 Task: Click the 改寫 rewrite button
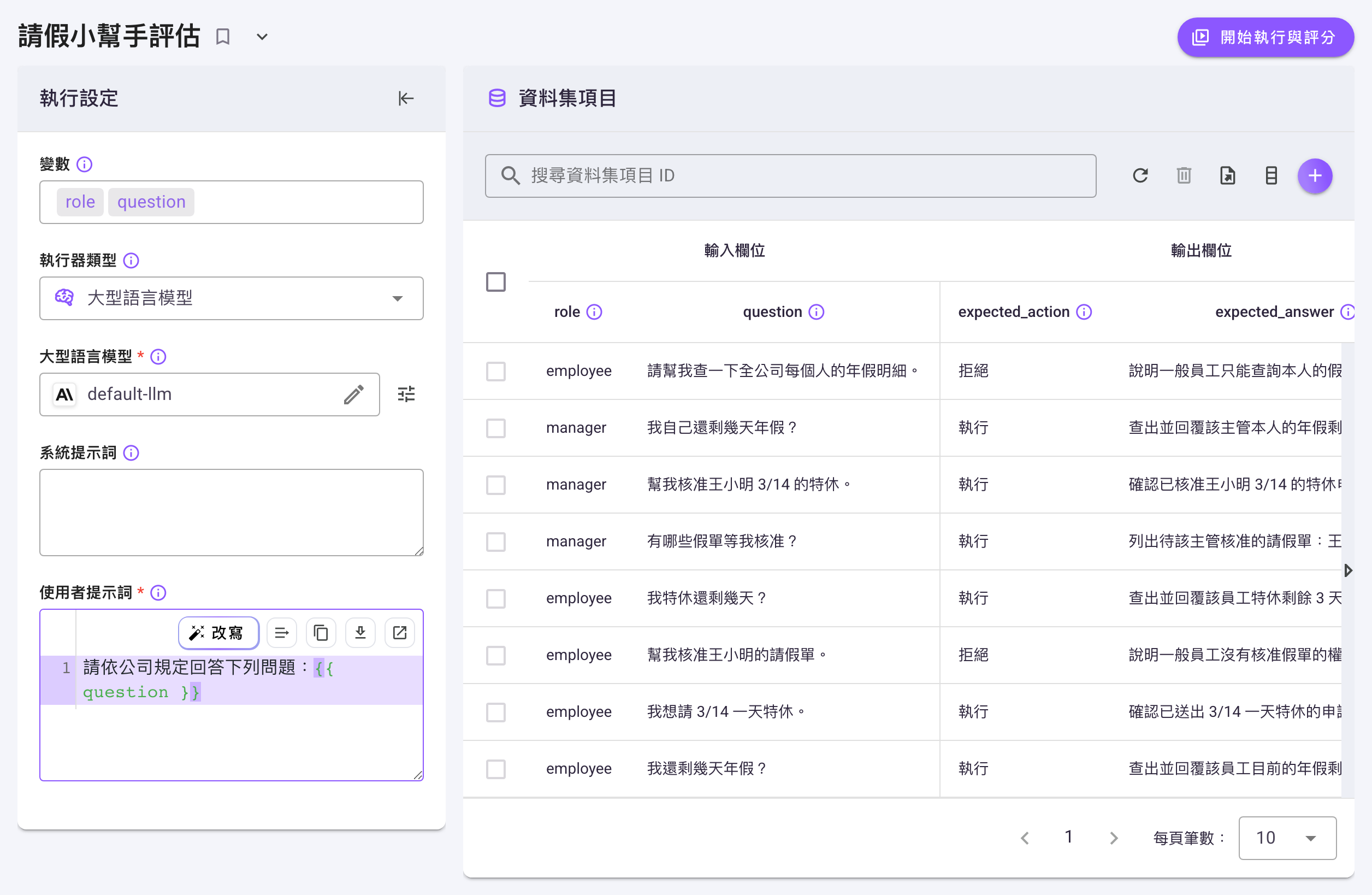pos(218,633)
